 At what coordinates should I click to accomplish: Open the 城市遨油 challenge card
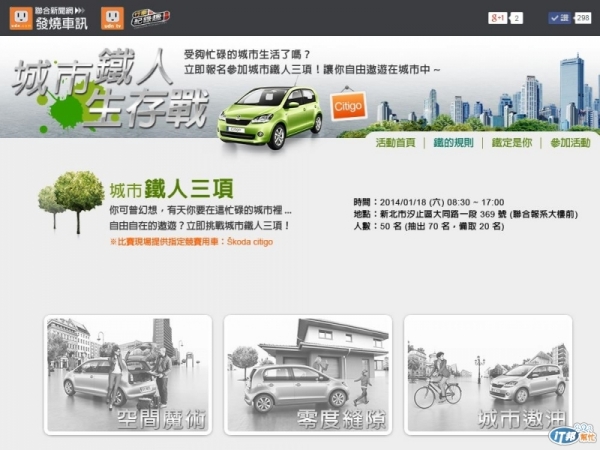488,375
